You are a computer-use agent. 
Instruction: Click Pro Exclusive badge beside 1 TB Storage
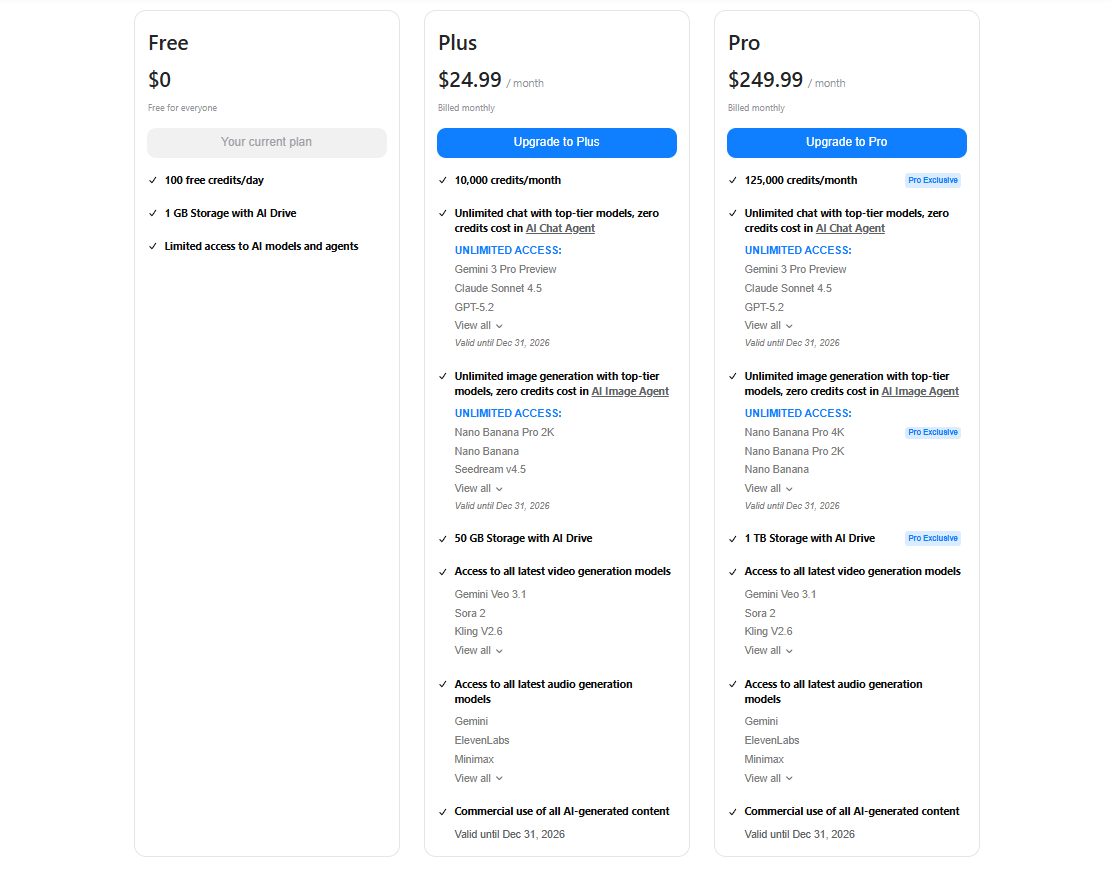point(932,538)
